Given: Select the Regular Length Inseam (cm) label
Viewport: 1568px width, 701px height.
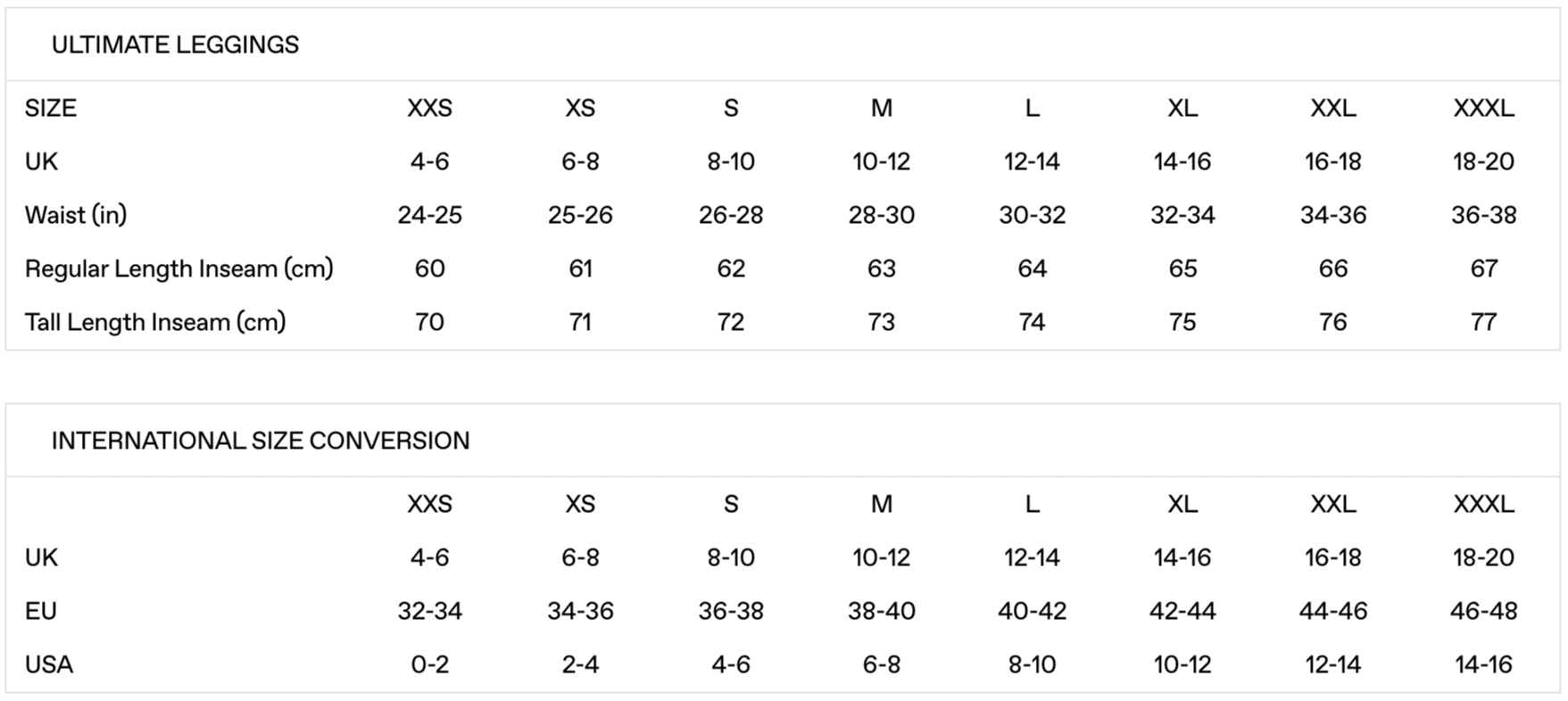Looking at the screenshot, I should pos(178,268).
